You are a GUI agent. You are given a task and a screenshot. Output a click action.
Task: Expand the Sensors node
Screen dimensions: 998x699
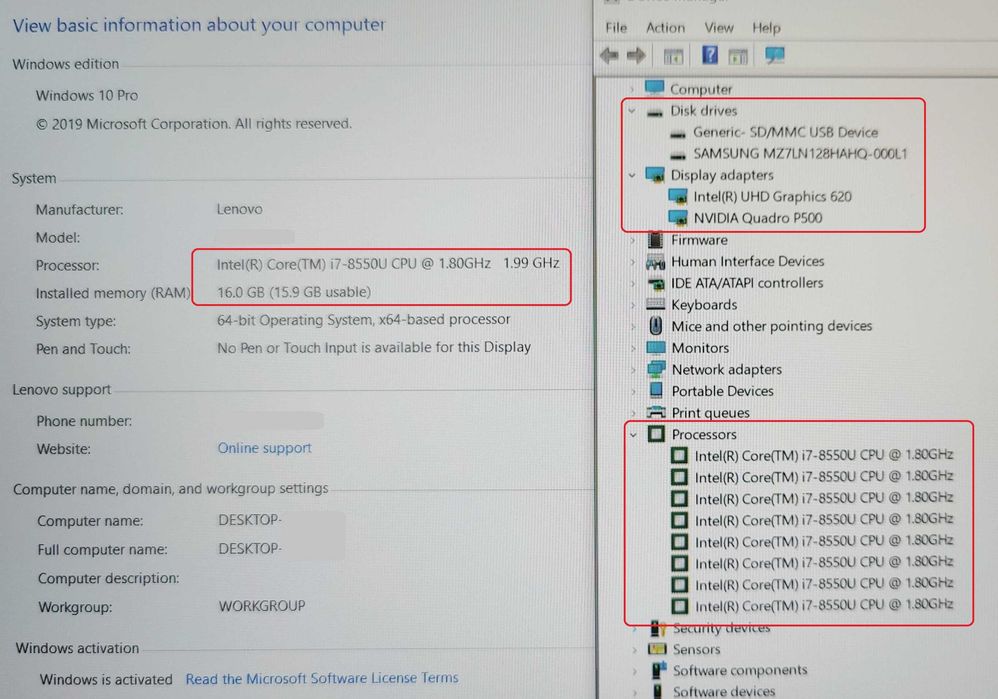(634, 650)
